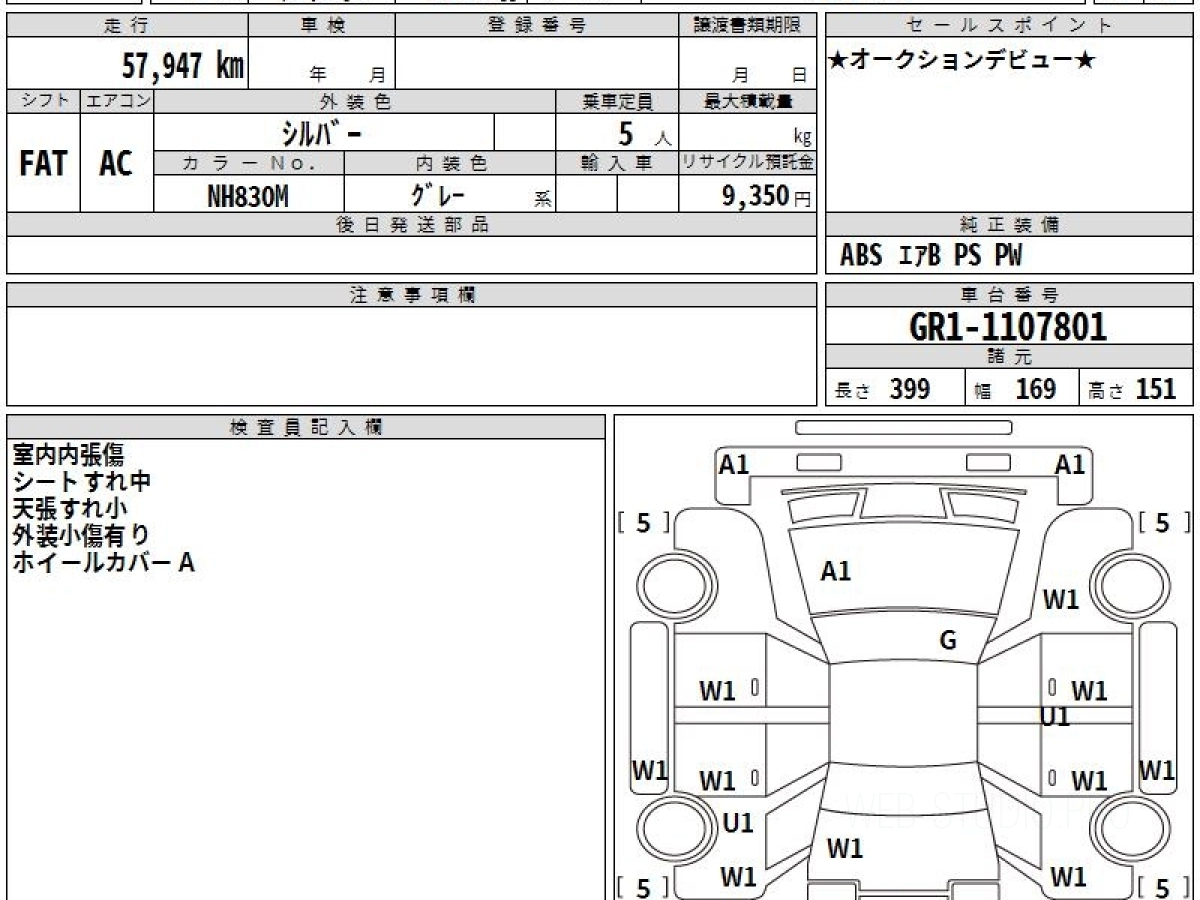Click the 譲渡書類期限 header
This screenshot has height=900, width=1200.
coord(747,26)
